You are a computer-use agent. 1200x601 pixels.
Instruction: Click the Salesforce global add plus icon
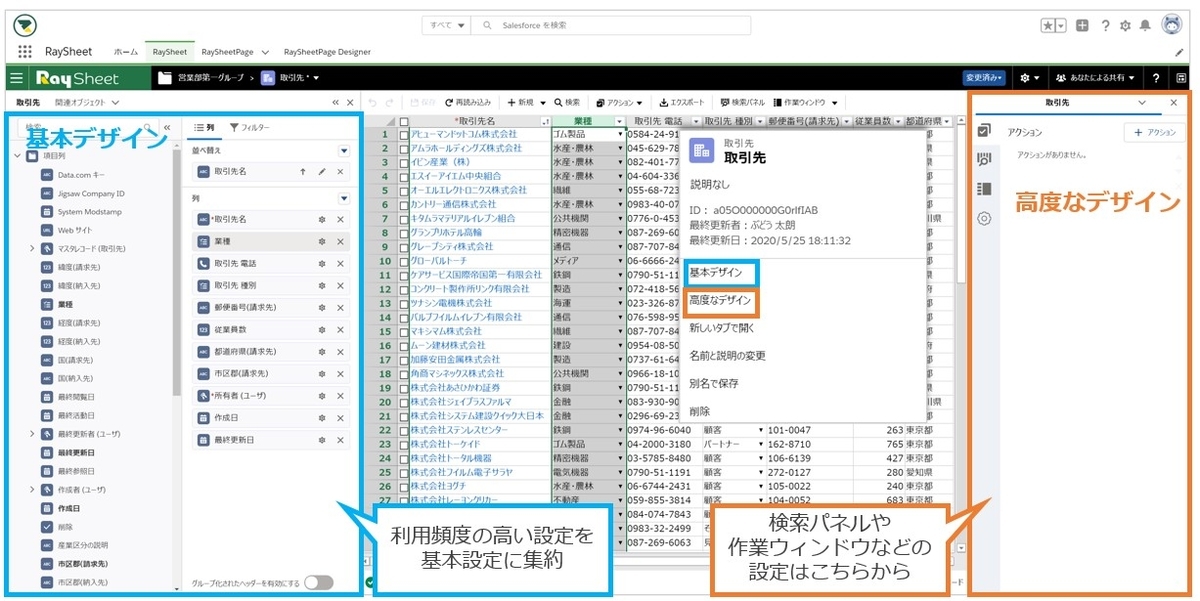pos(1083,26)
